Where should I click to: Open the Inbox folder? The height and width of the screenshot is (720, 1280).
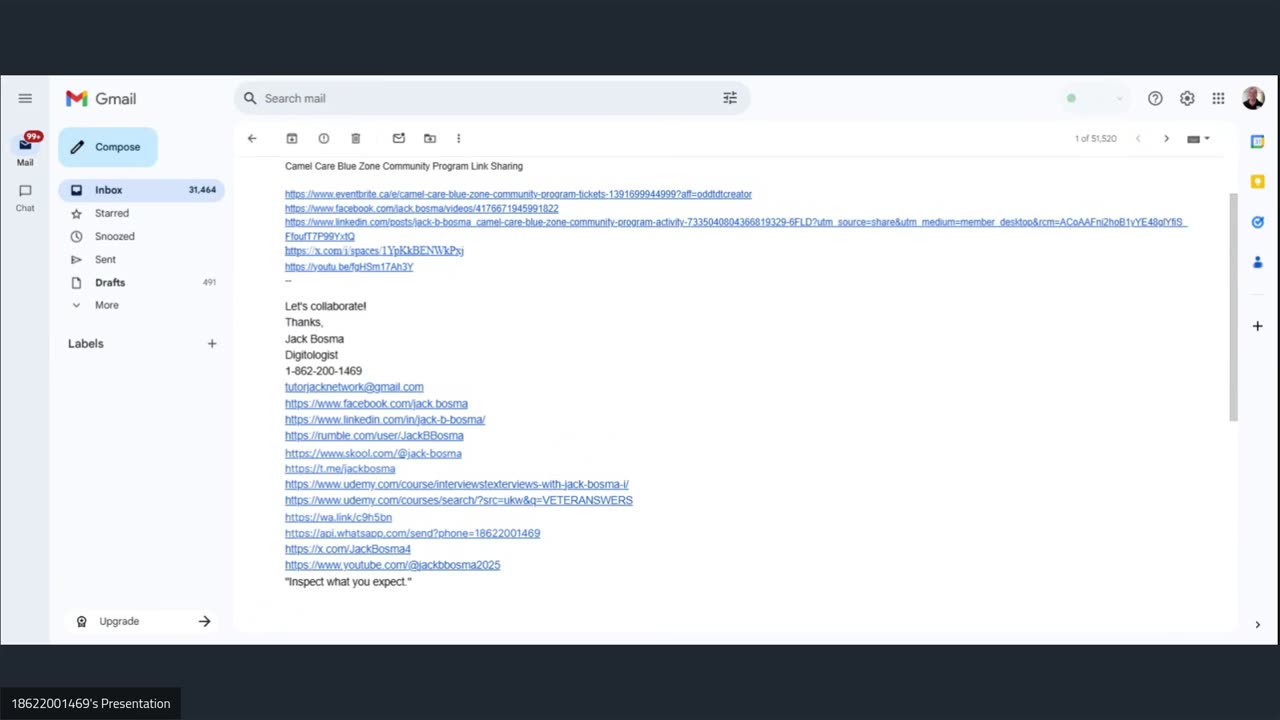141,190
